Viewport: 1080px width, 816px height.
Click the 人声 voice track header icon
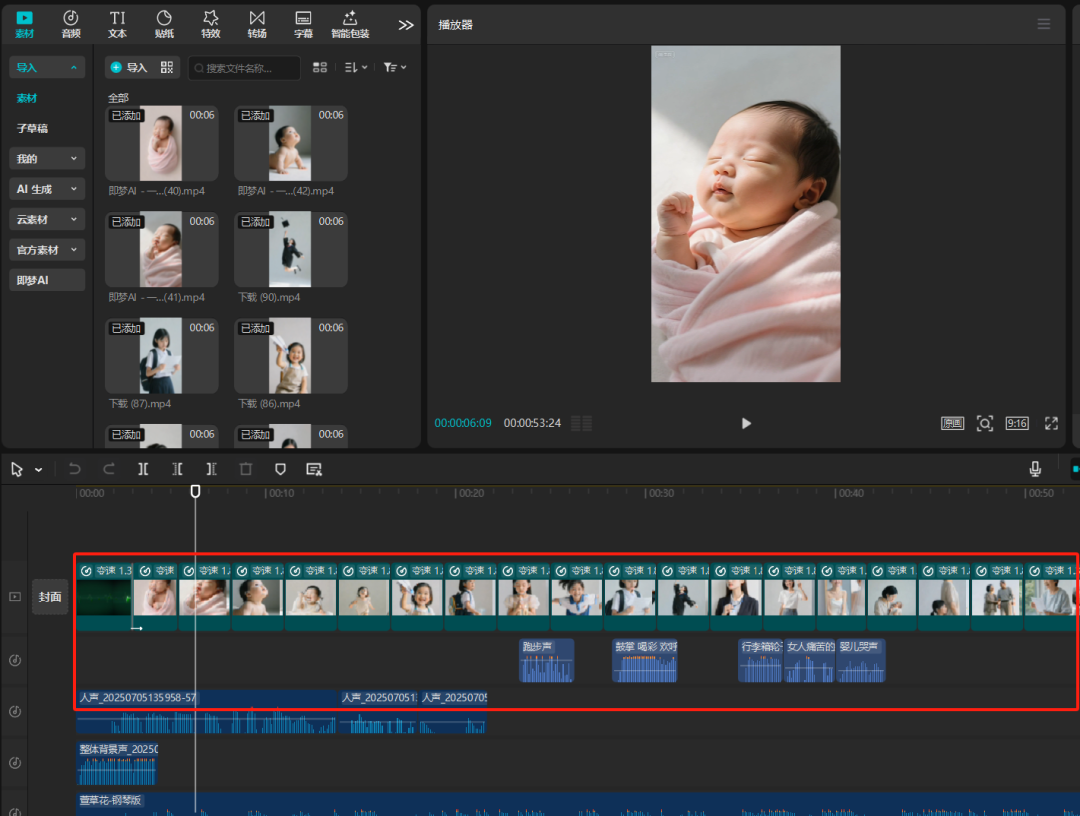tap(15, 711)
